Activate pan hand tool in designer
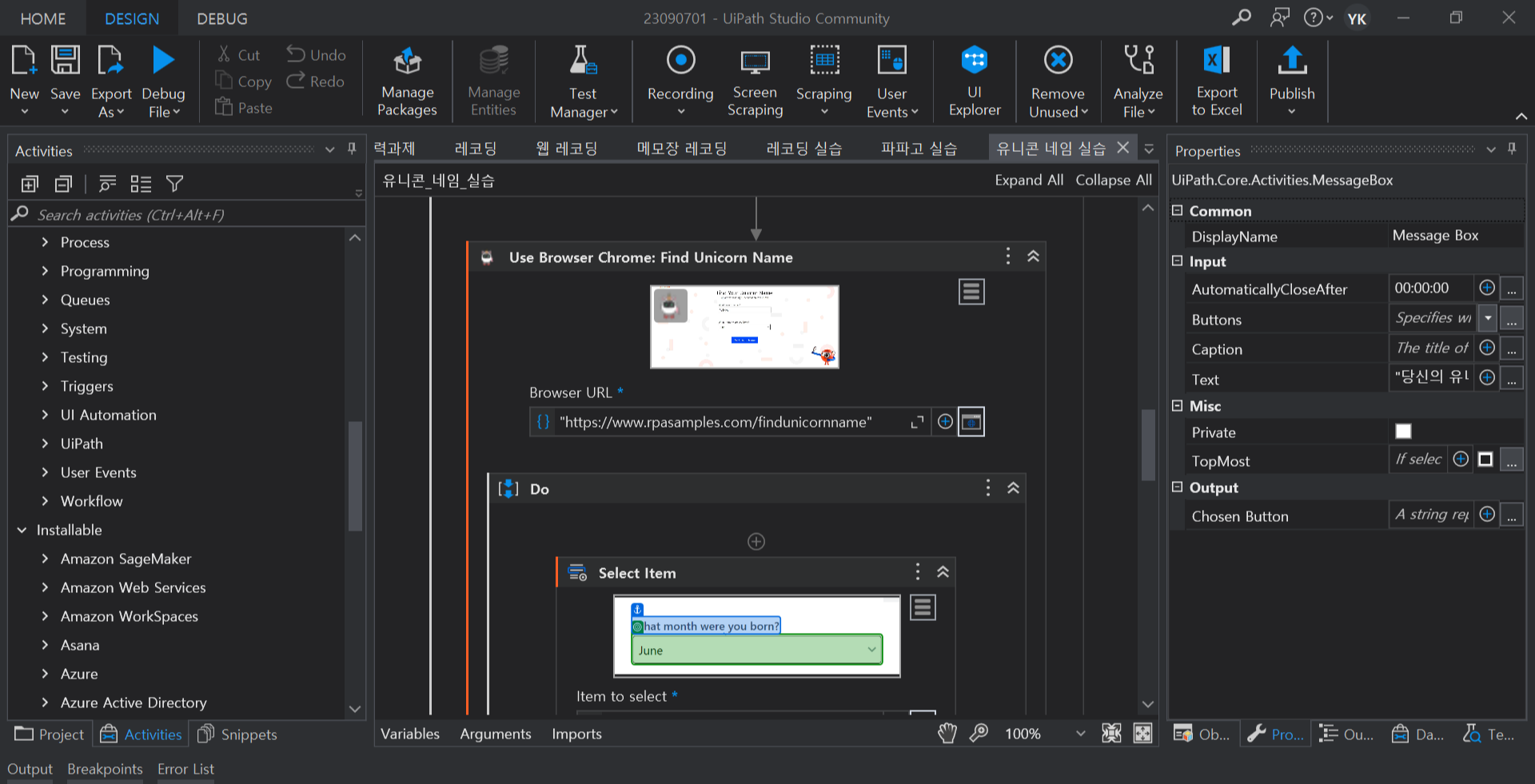The image size is (1535, 784). [x=947, y=734]
